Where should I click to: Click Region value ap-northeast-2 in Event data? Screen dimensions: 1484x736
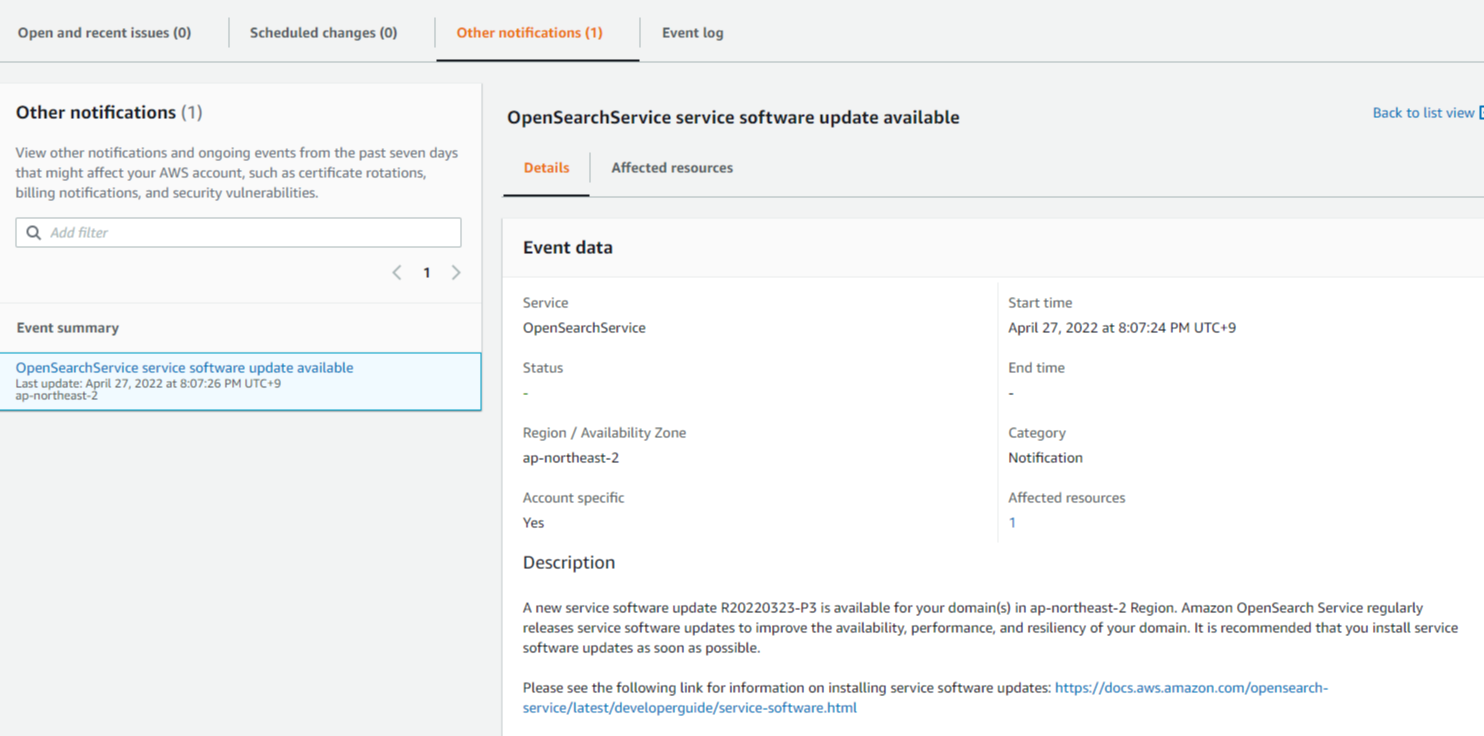(x=571, y=458)
